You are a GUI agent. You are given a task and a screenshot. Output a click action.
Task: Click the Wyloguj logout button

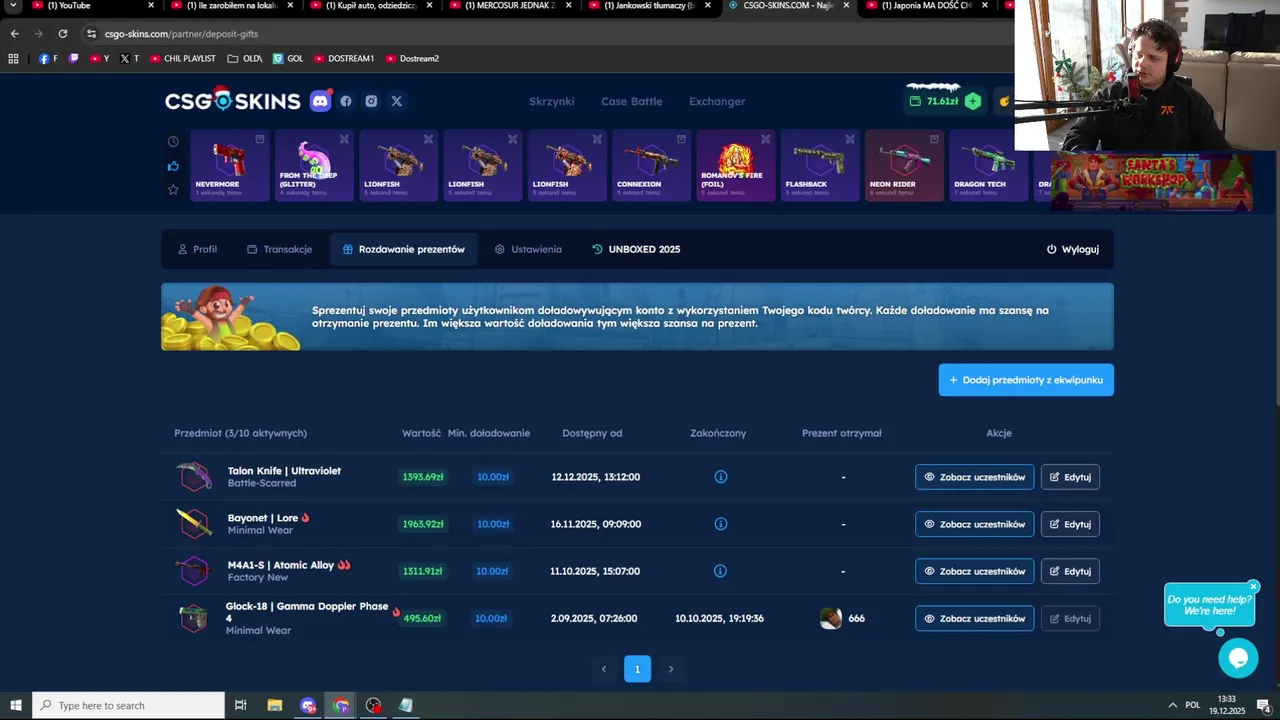pos(1072,249)
